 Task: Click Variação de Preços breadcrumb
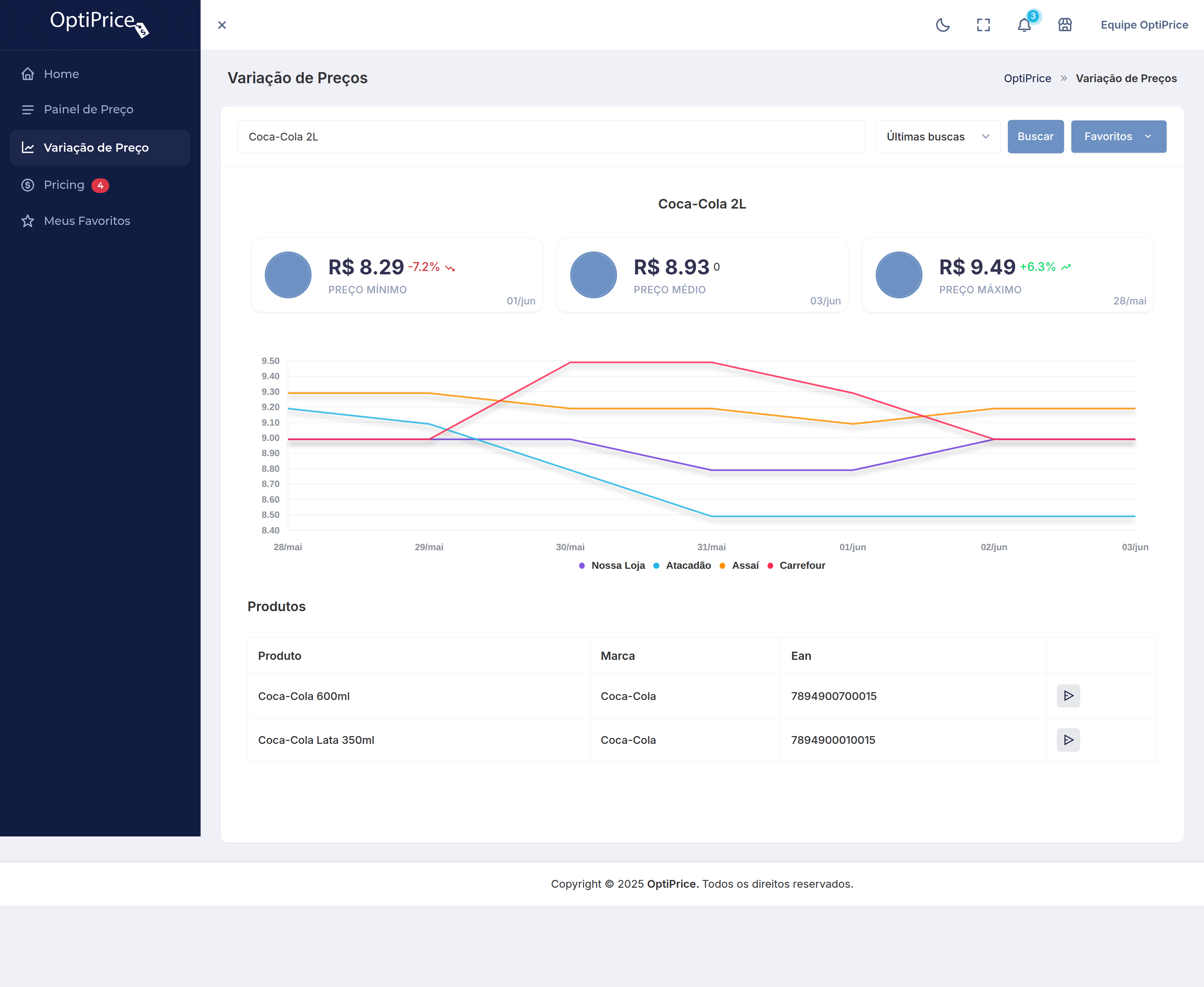(x=1126, y=78)
